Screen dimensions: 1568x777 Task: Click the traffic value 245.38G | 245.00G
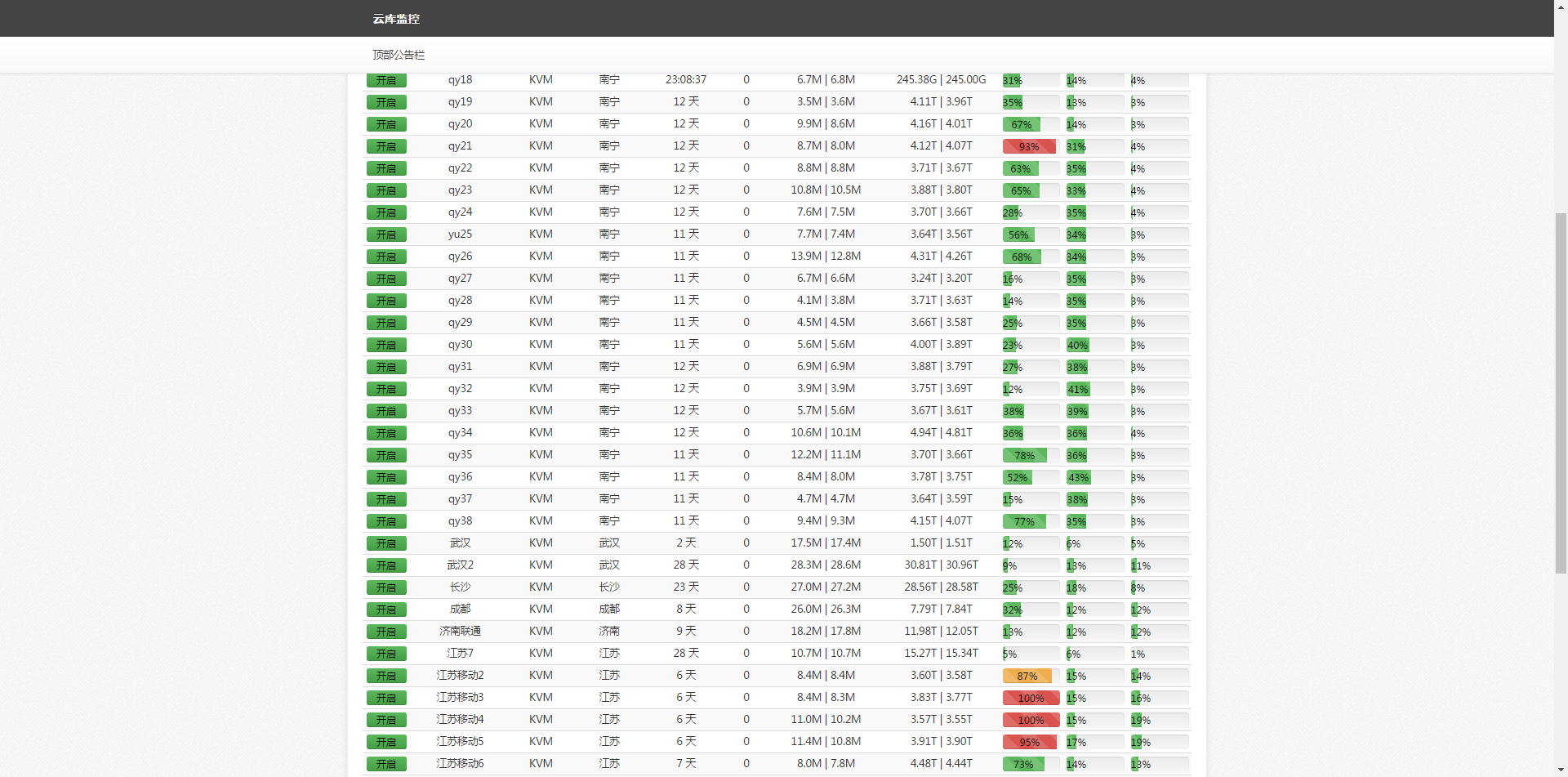[x=941, y=79]
